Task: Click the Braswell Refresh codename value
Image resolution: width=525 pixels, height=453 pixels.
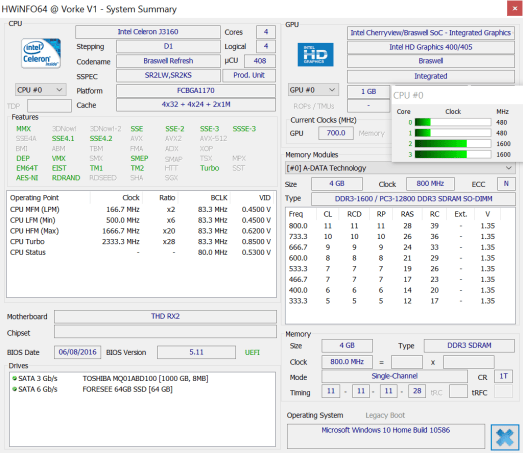Action: pos(168,61)
